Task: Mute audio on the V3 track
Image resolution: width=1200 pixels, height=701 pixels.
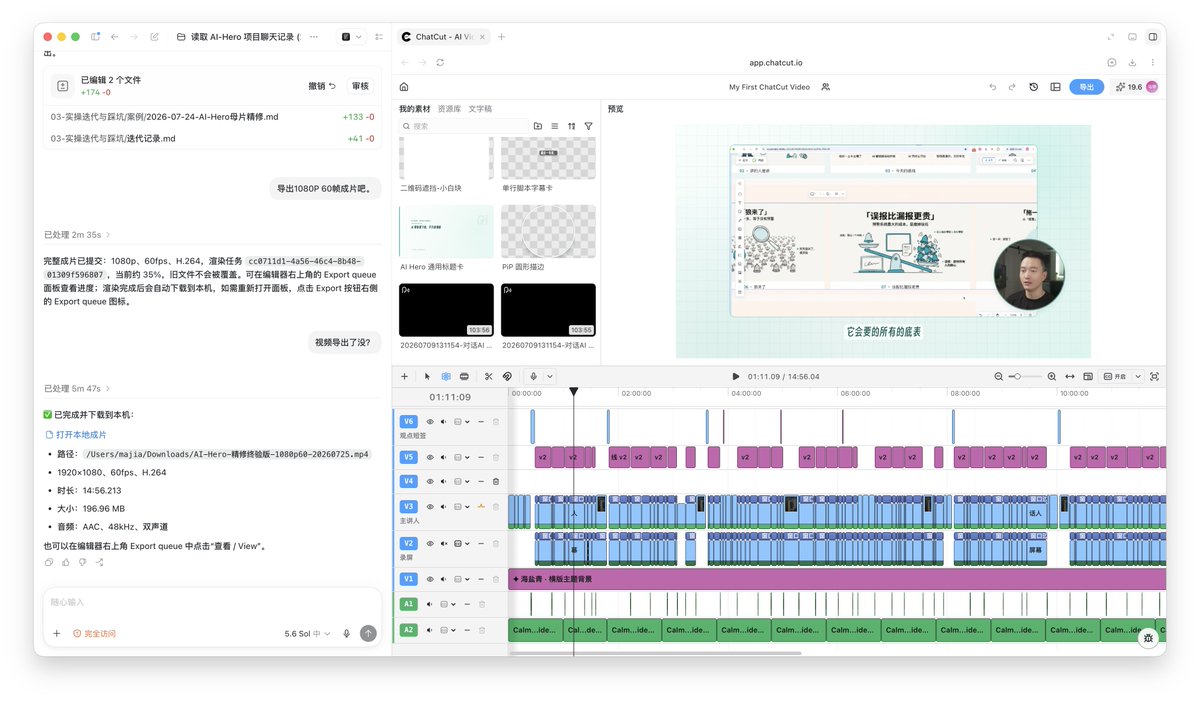Action: [444, 507]
